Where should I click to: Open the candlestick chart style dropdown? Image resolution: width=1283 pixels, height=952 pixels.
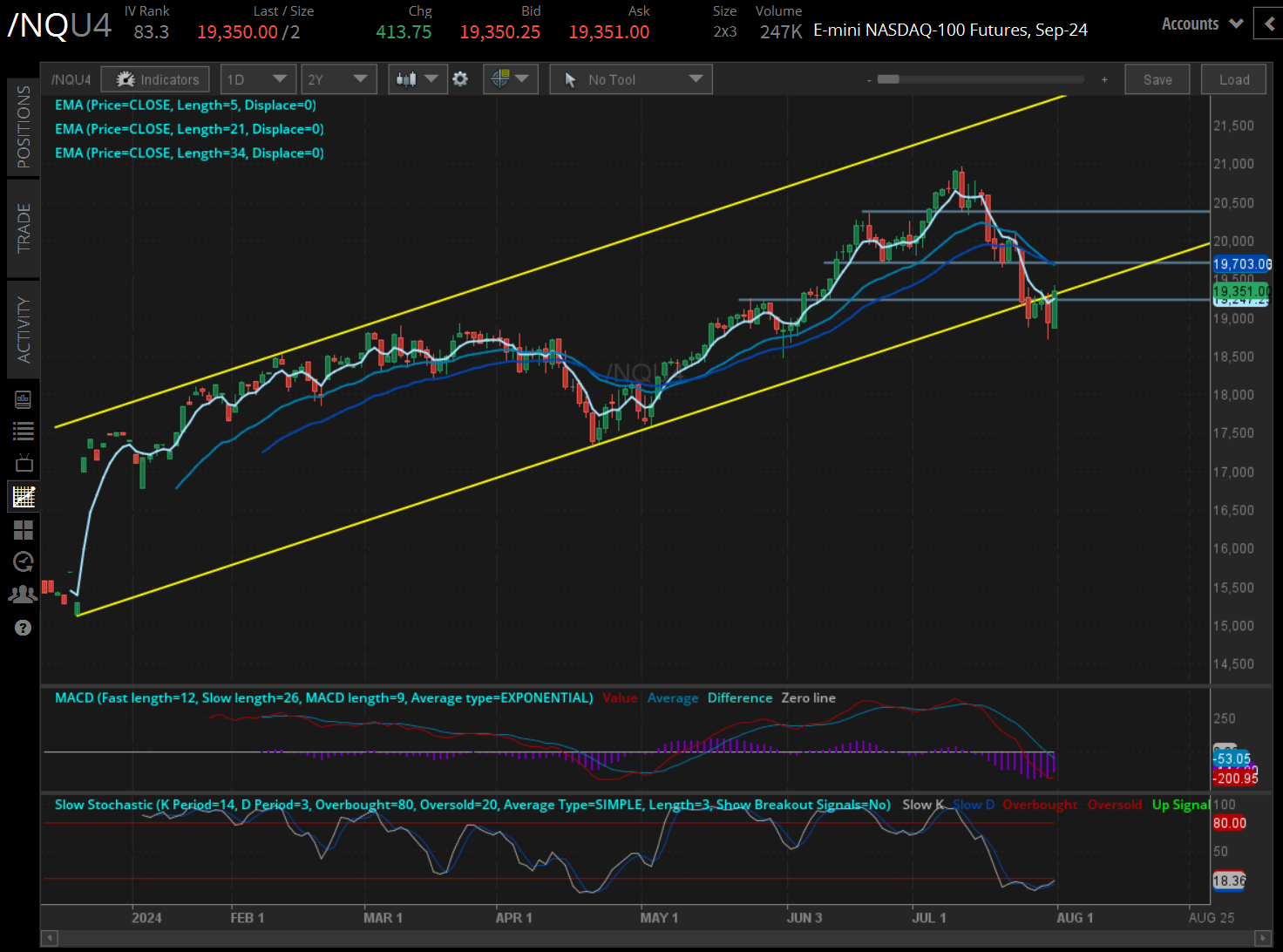click(417, 79)
